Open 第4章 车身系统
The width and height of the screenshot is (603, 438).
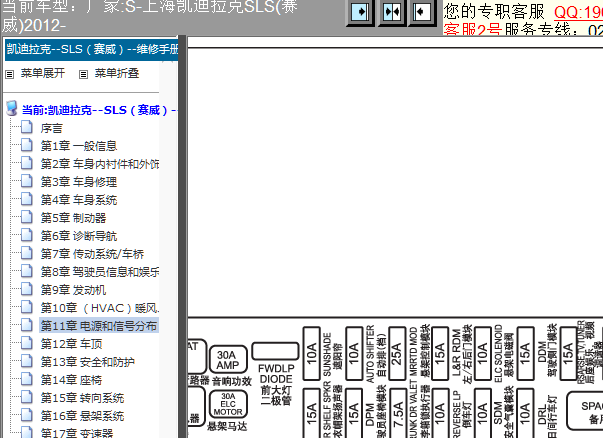[x=79, y=200]
